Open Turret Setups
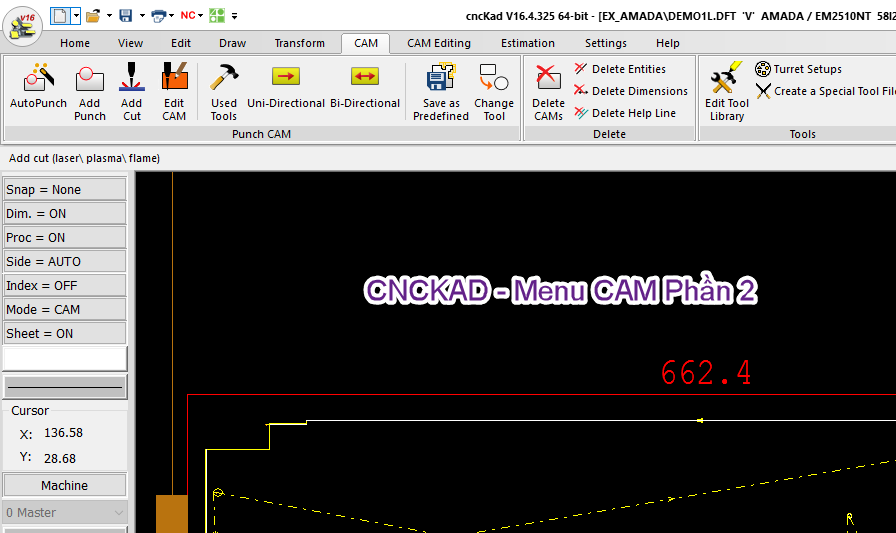896x533 pixels. tap(799, 69)
